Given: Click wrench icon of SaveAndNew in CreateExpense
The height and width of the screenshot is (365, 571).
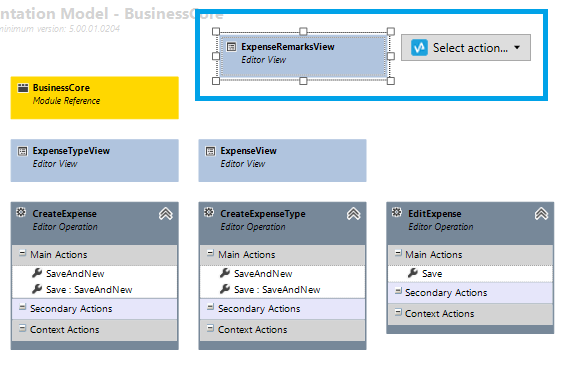Looking at the screenshot, I should click(37, 273).
